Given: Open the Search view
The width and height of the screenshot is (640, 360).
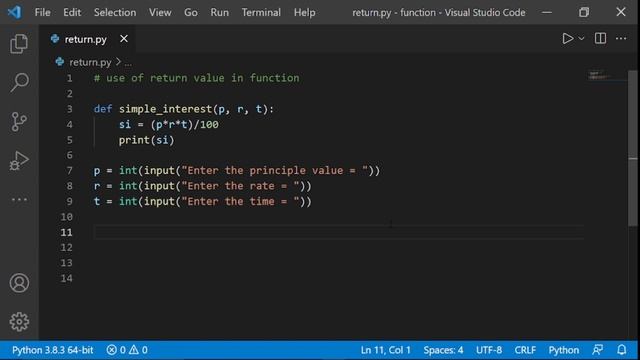Looking at the screenshot, I should click(x=19, y=82).
